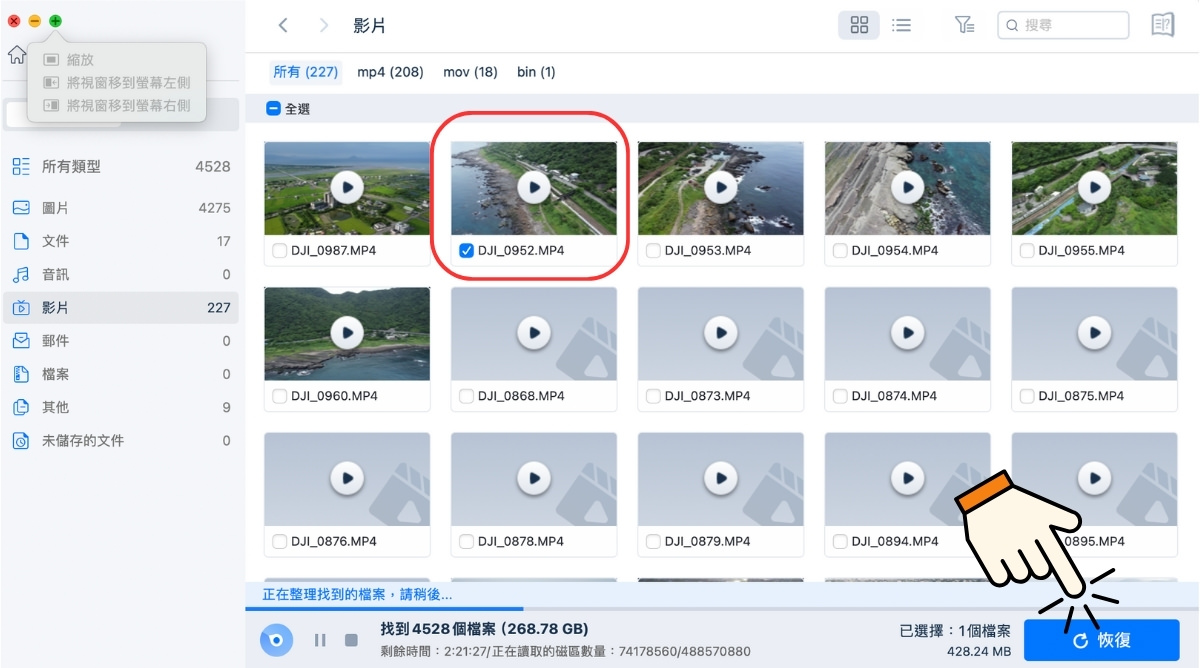Play the DJI_0960.MP4 preview
Viewport: 1200px width, 668px height.
coord(347,333)
